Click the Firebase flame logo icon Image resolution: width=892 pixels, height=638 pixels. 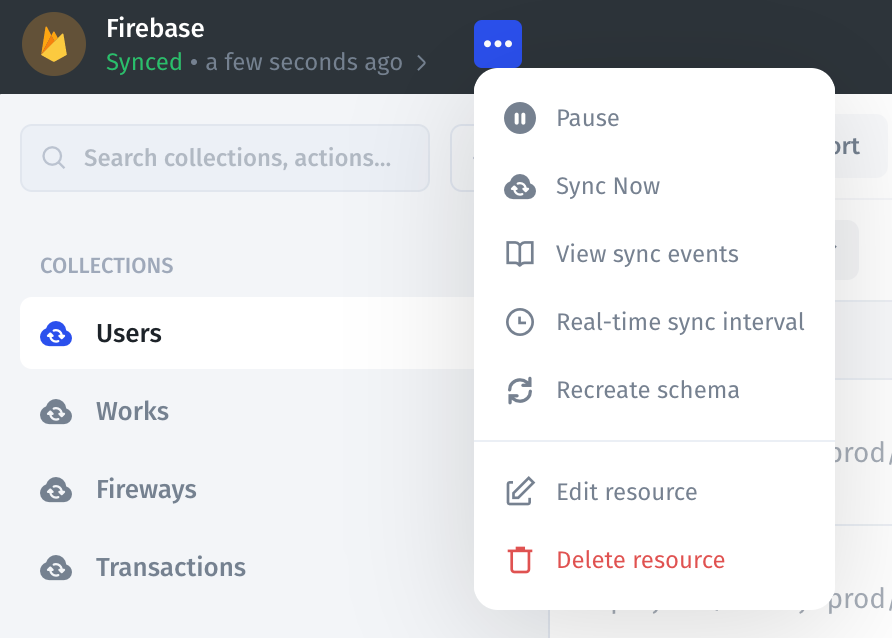point(54,44)
